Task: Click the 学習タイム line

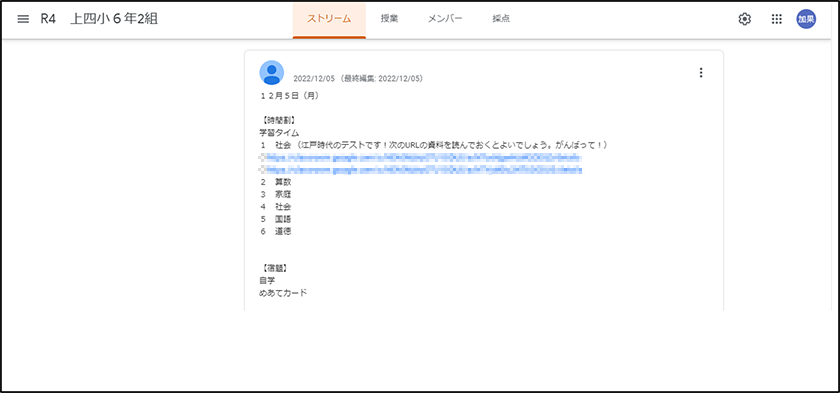Action: click(x=279, y=133)
